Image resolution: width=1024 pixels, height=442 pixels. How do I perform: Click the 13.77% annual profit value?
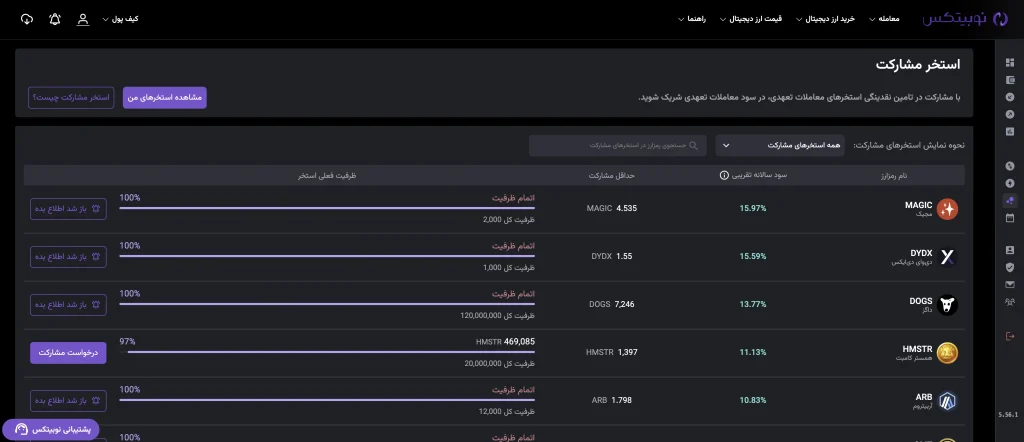753,304
